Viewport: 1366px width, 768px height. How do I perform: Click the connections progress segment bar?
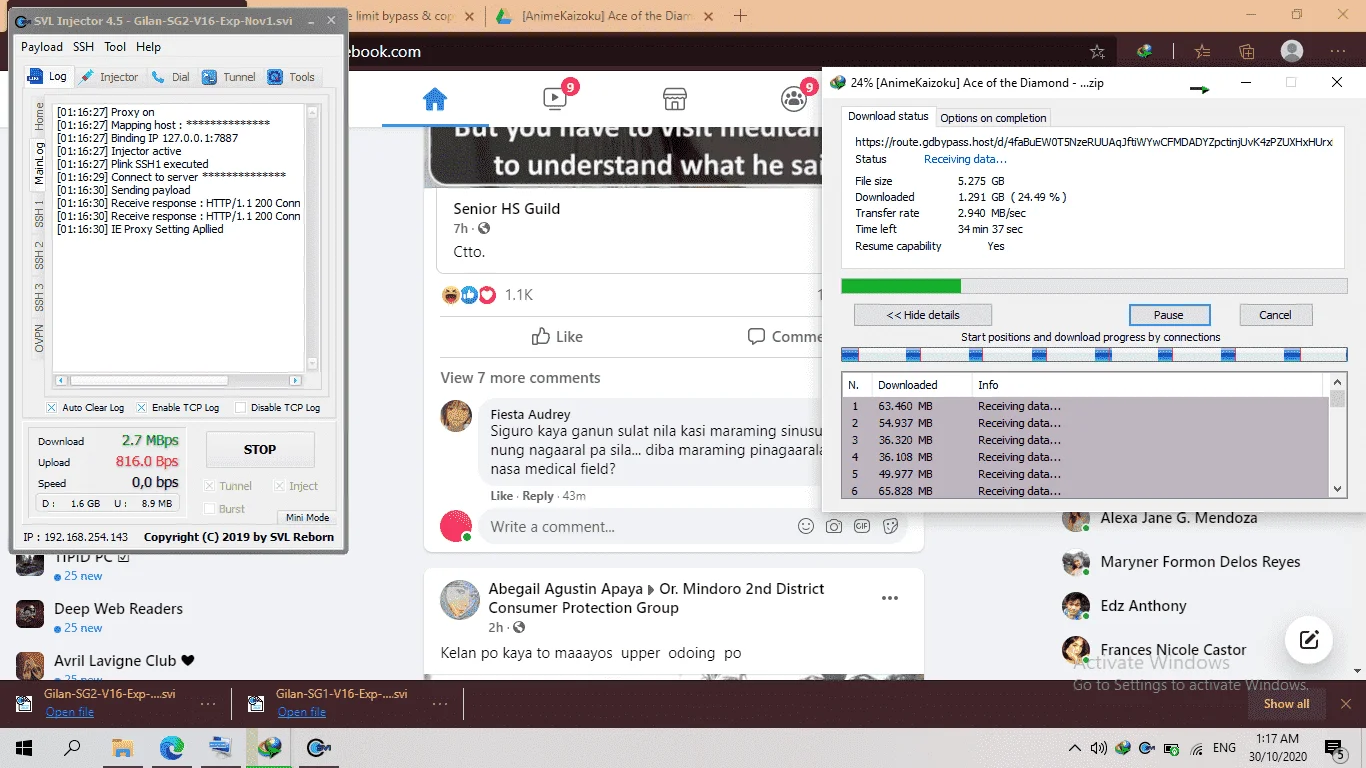click(1094, 354)
